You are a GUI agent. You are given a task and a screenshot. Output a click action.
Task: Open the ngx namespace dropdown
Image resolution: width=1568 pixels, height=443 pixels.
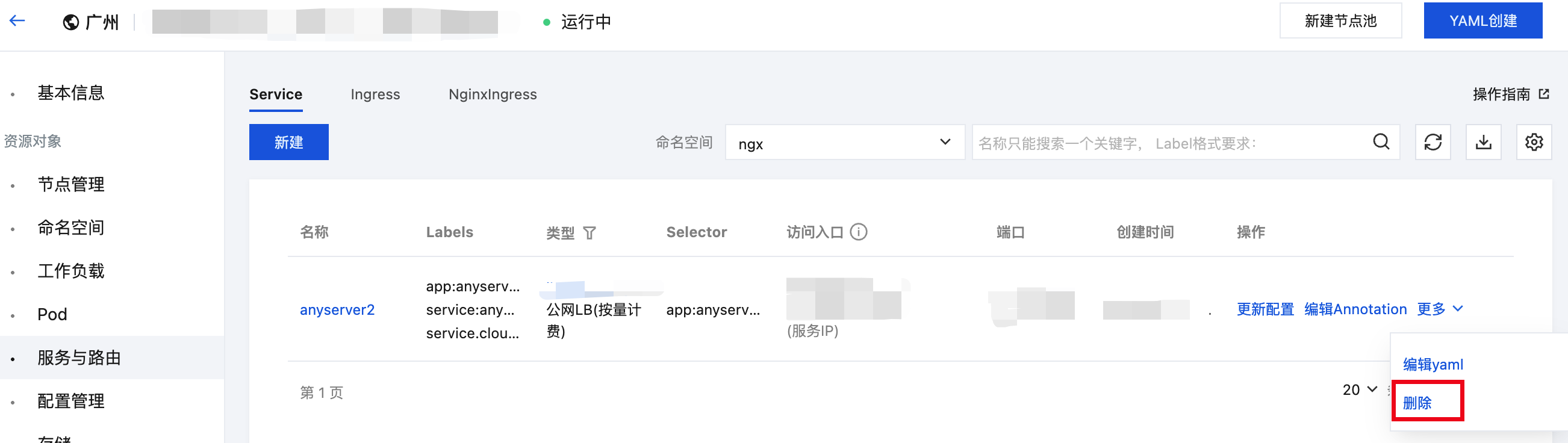pos(845,143)
